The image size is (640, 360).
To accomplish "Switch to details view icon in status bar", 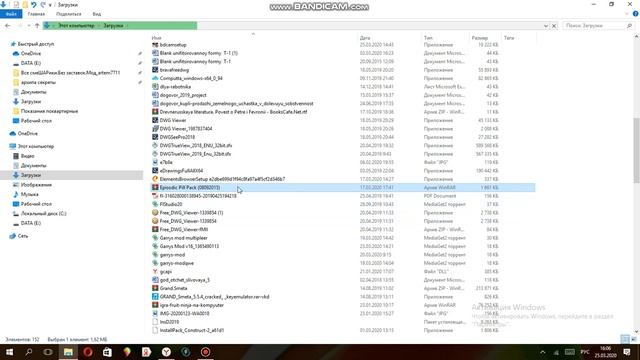I will tap(625, 339).
